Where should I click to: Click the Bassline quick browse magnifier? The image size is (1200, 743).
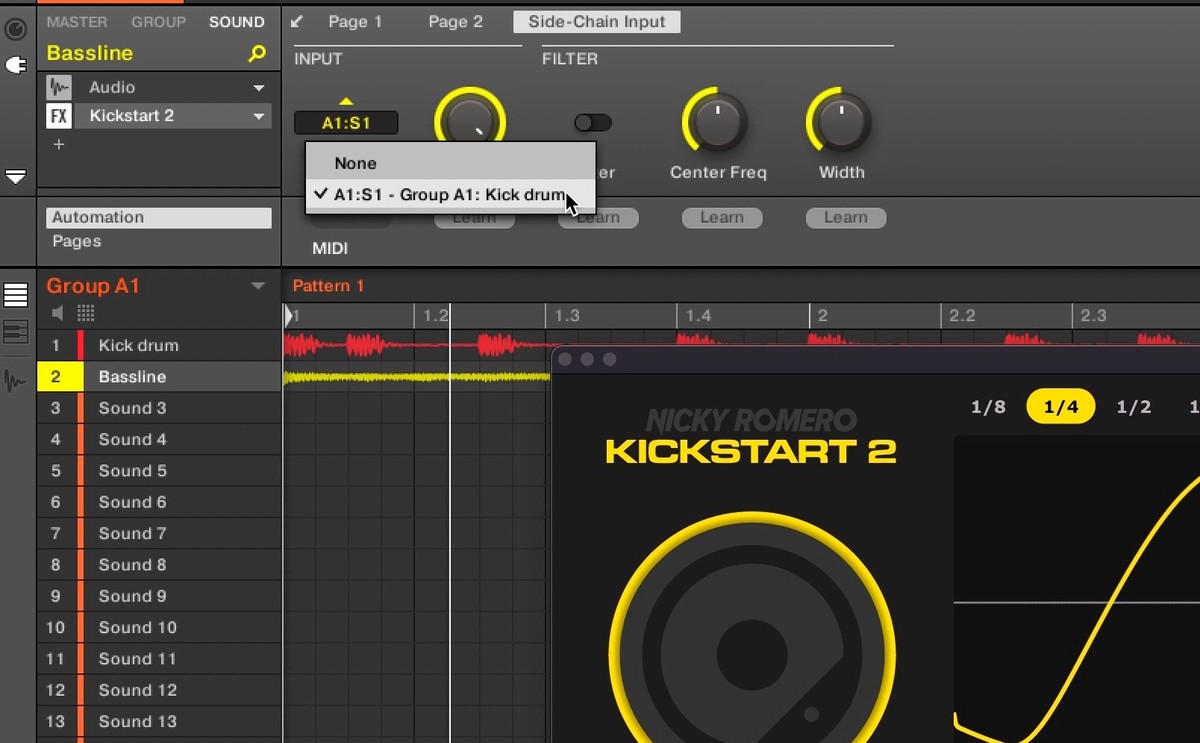(257, 54)
